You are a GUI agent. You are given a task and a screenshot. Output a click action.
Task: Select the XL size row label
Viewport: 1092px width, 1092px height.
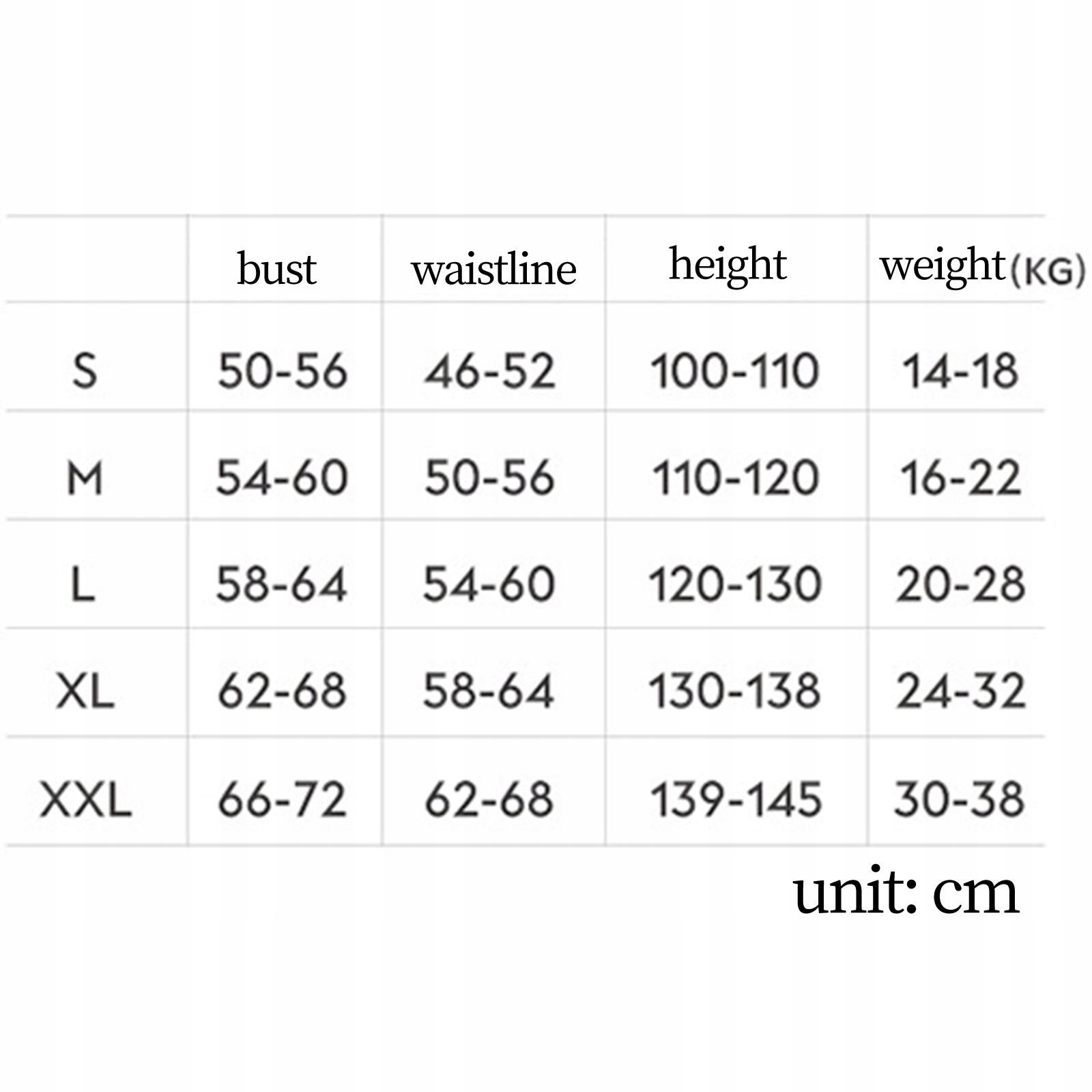click(85, 691)
